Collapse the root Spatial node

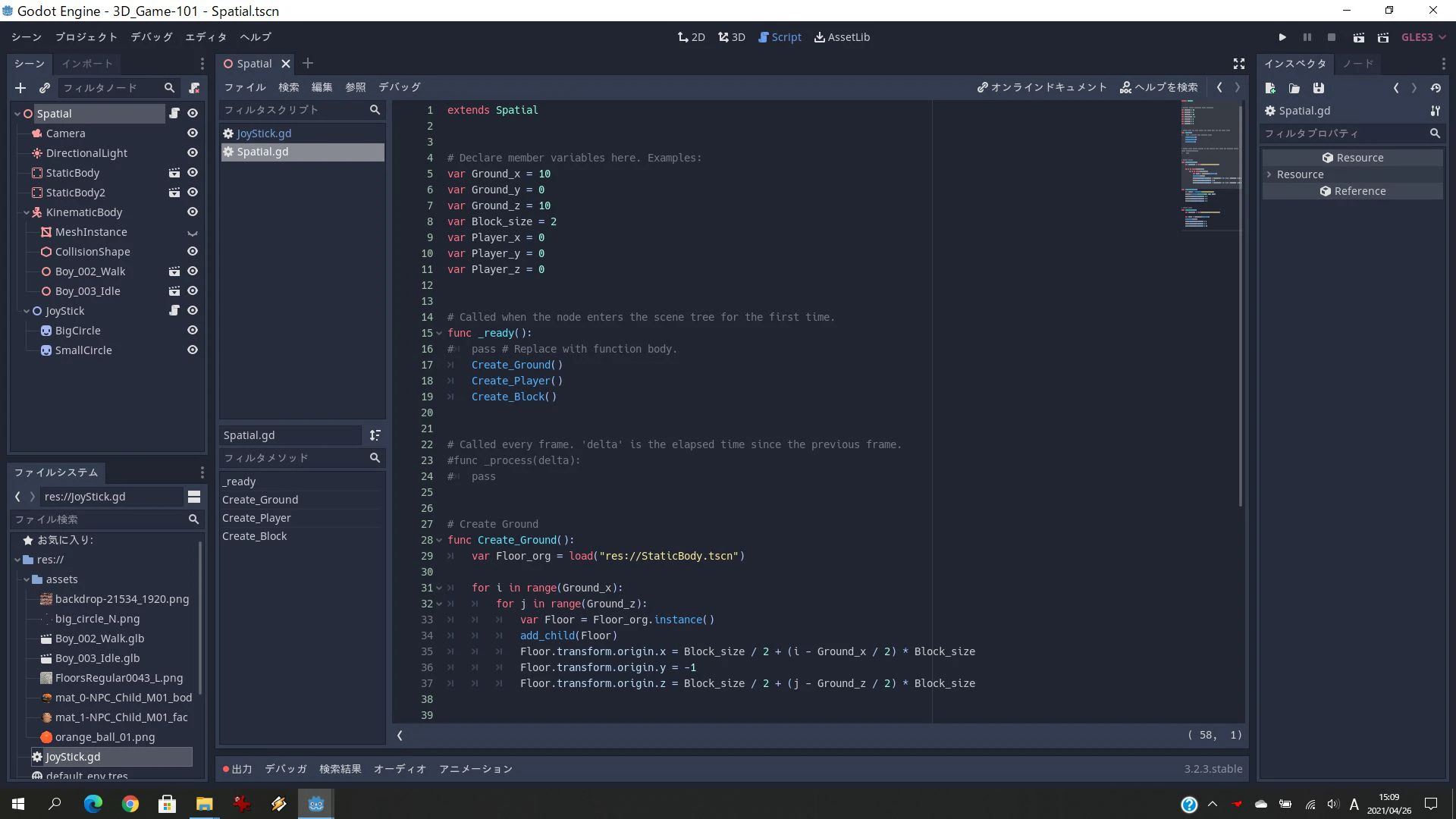[17, 114]
